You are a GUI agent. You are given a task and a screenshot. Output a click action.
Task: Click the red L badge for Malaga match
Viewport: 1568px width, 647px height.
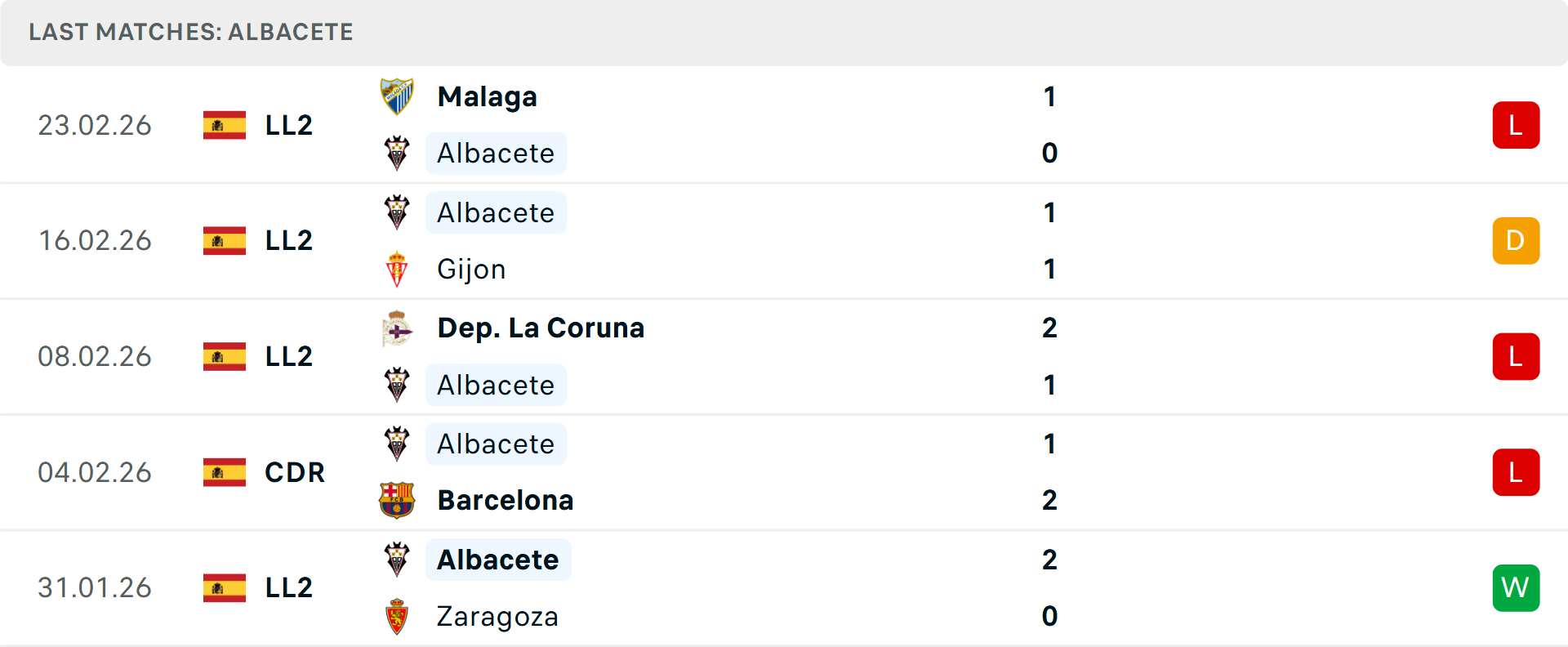(1516, 125)
